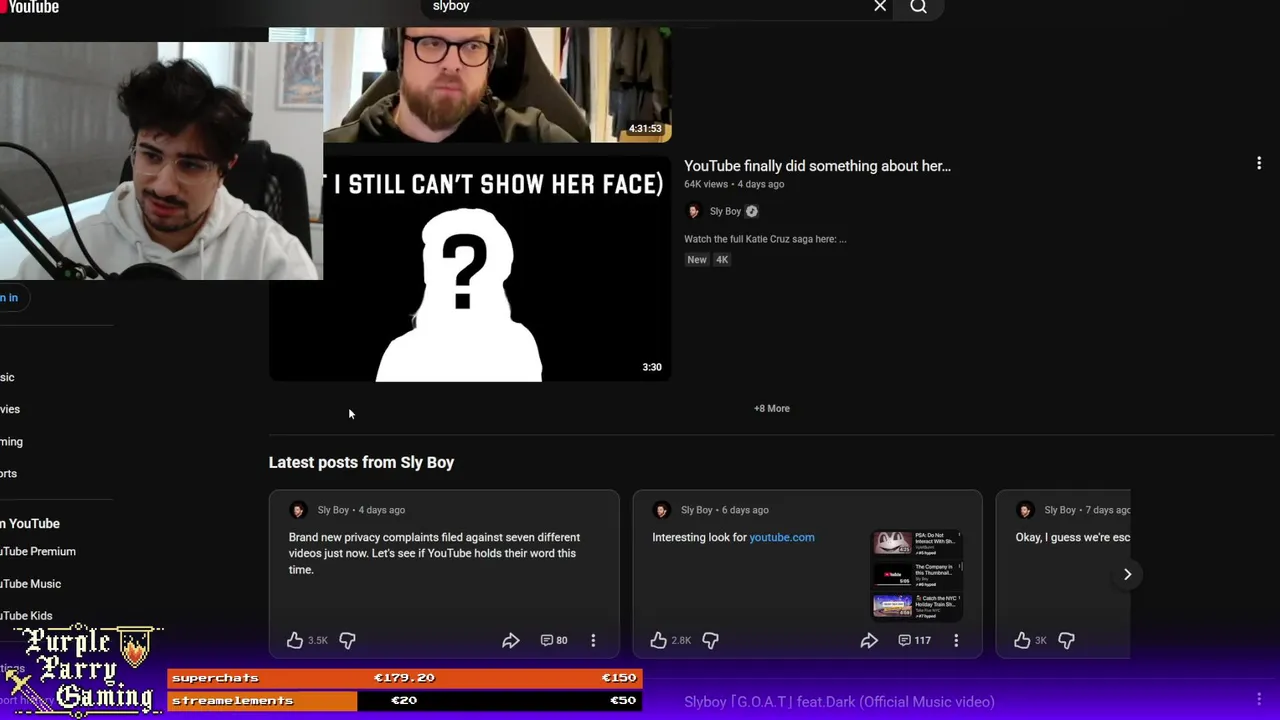Open more options on Interesting look post
Screen dimensions: 1280x720
(956, 640)
